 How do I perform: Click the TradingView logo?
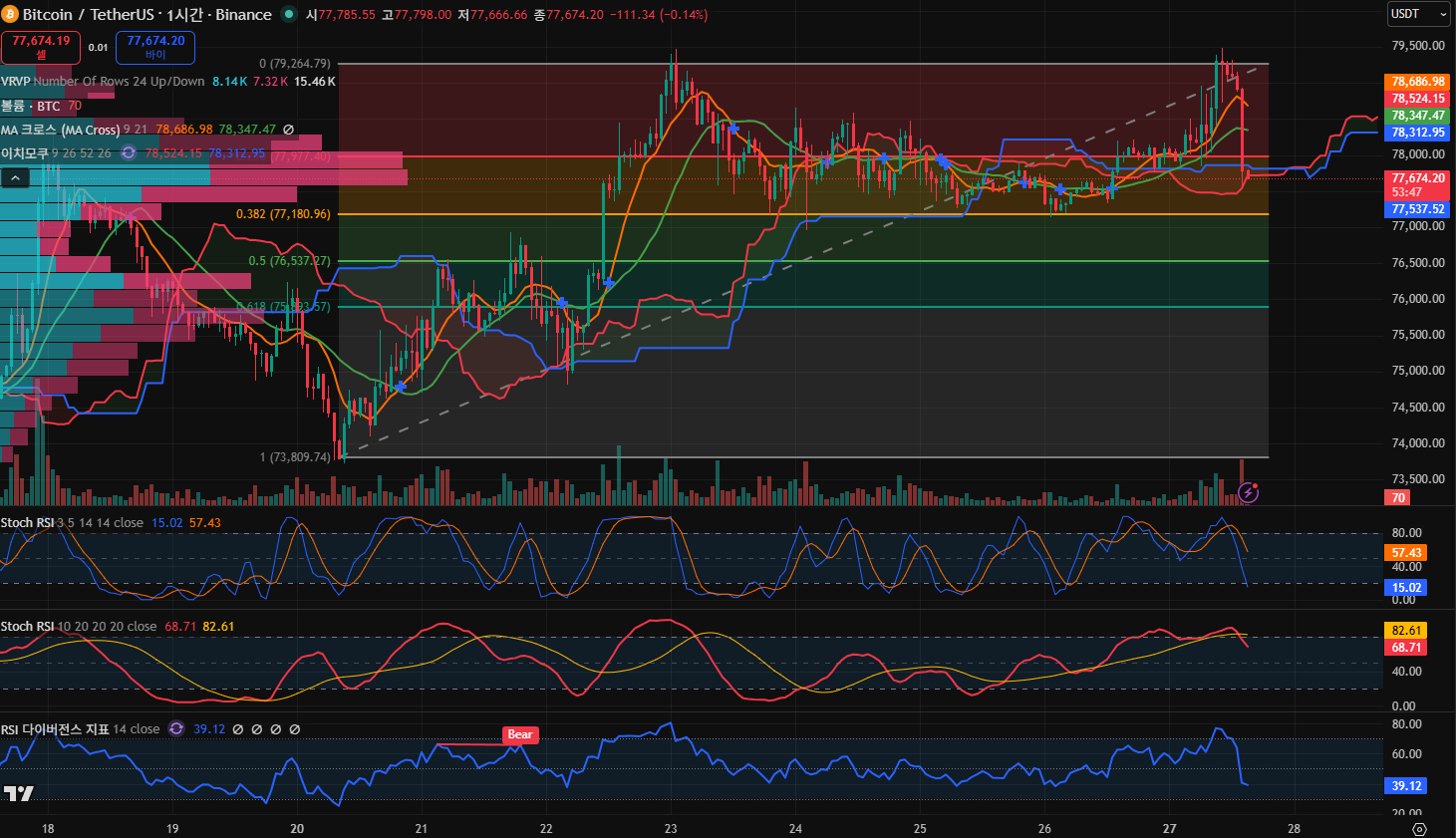point(18,793)
